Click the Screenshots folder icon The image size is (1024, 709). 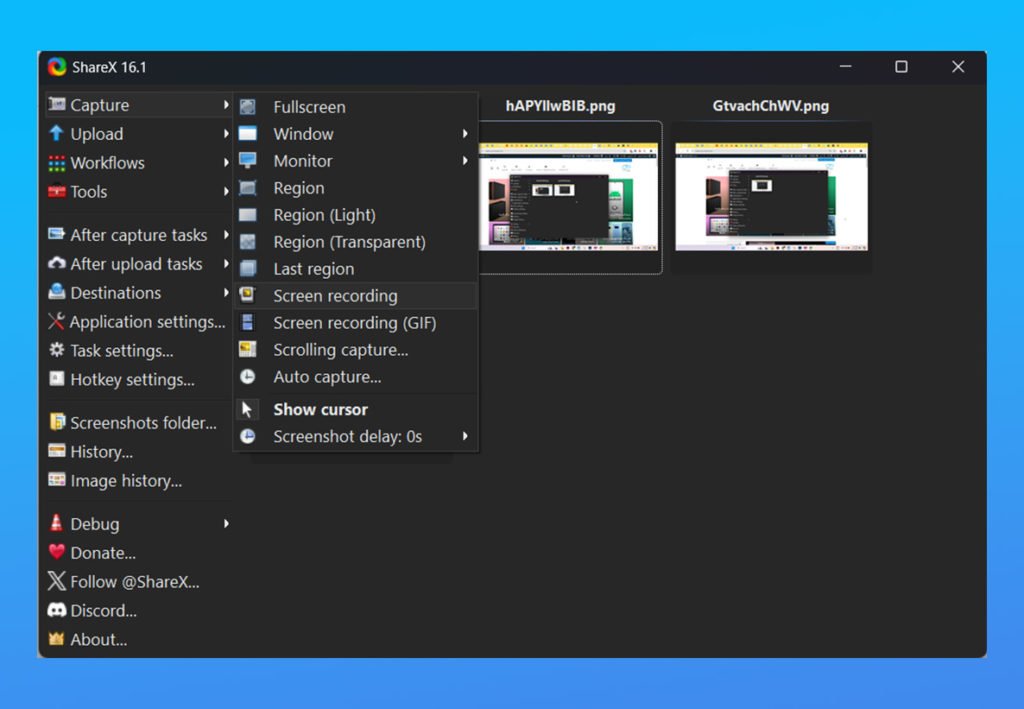tap(57, 422)
